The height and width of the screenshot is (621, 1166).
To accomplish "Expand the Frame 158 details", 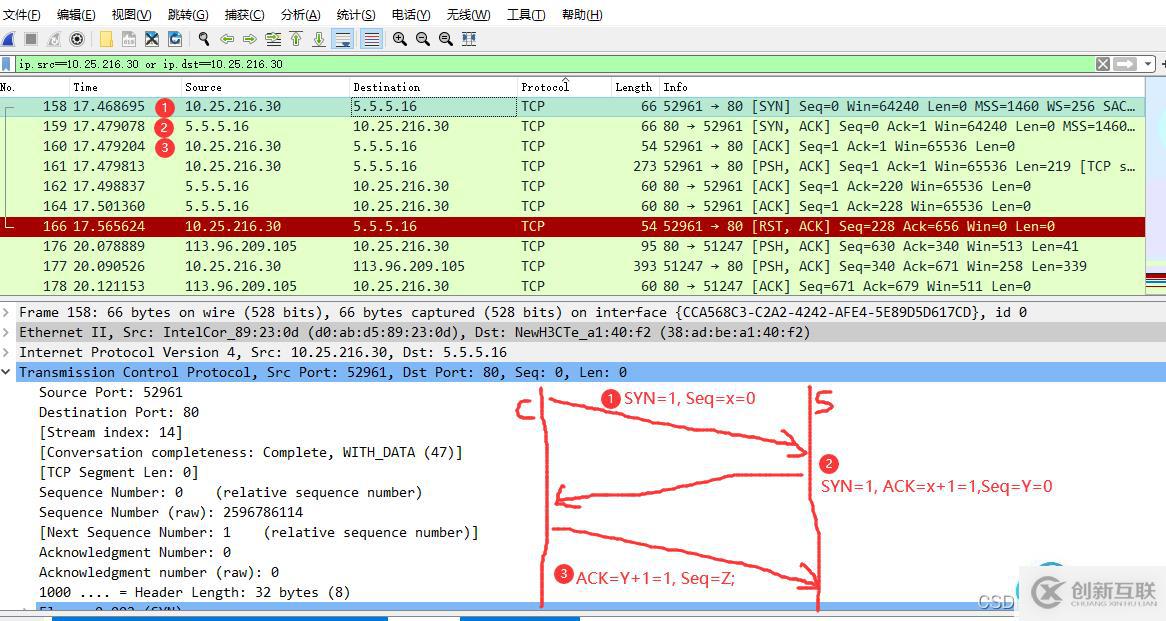I will click(x=7, y=312).
